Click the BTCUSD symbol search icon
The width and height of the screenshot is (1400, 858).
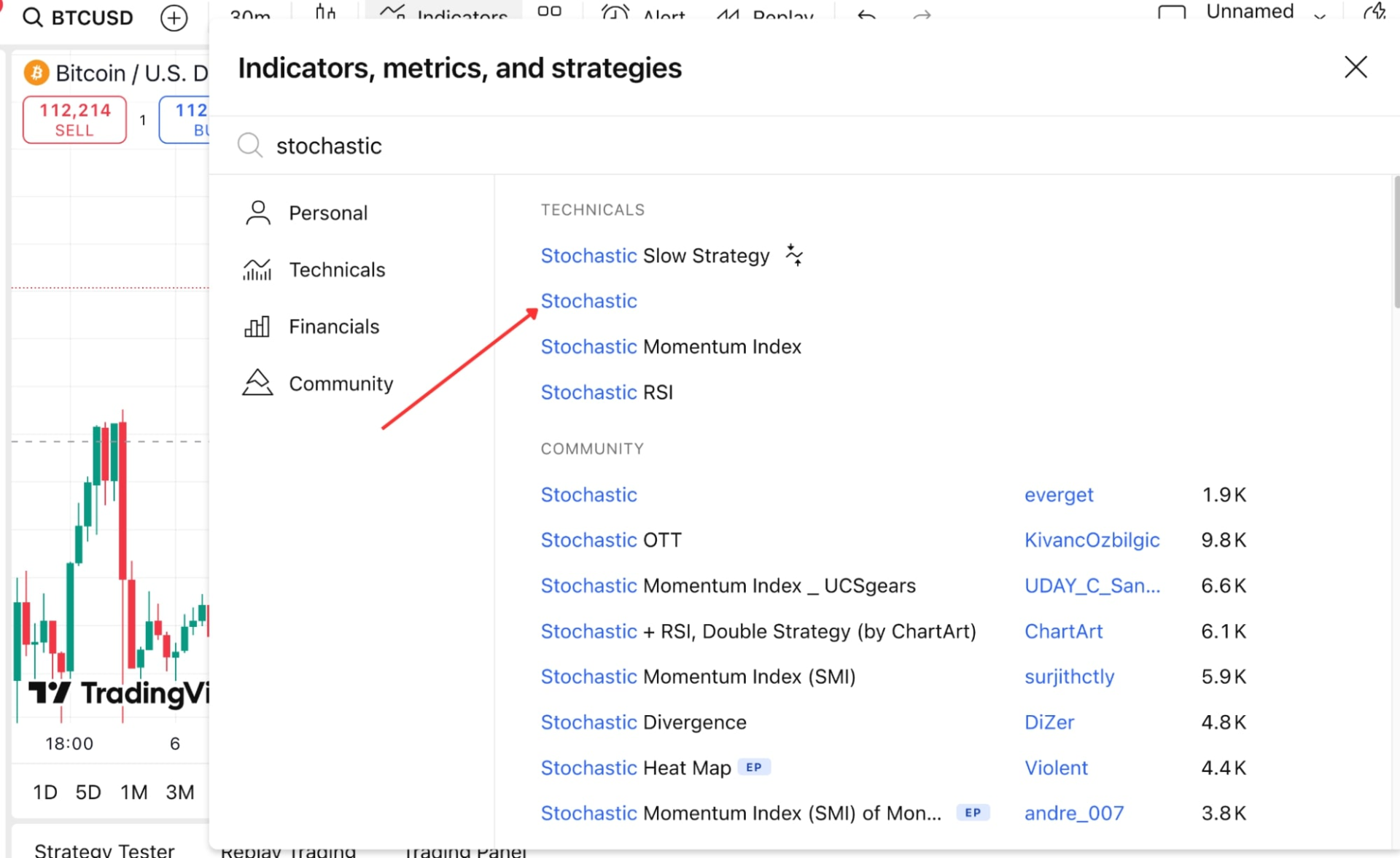[33, 17]
